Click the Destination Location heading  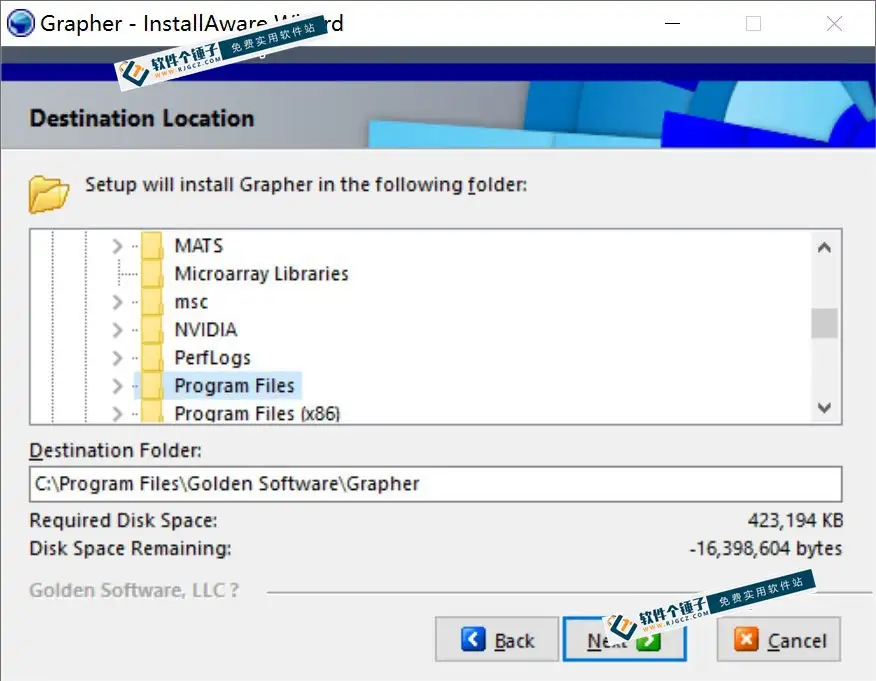[x=142, y=118]
